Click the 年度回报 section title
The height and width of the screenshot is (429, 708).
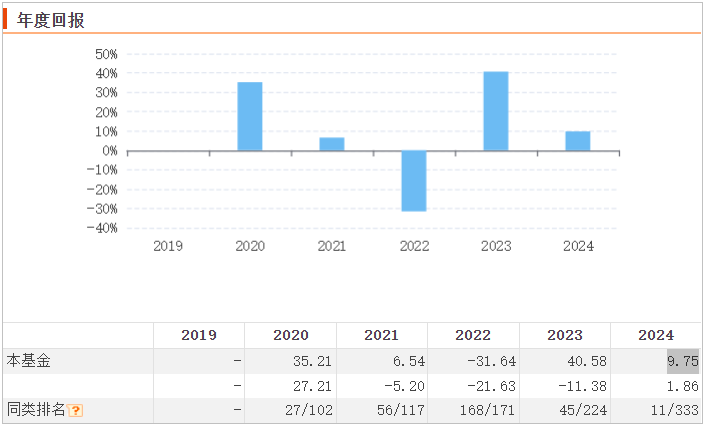(x=51, y=19)
